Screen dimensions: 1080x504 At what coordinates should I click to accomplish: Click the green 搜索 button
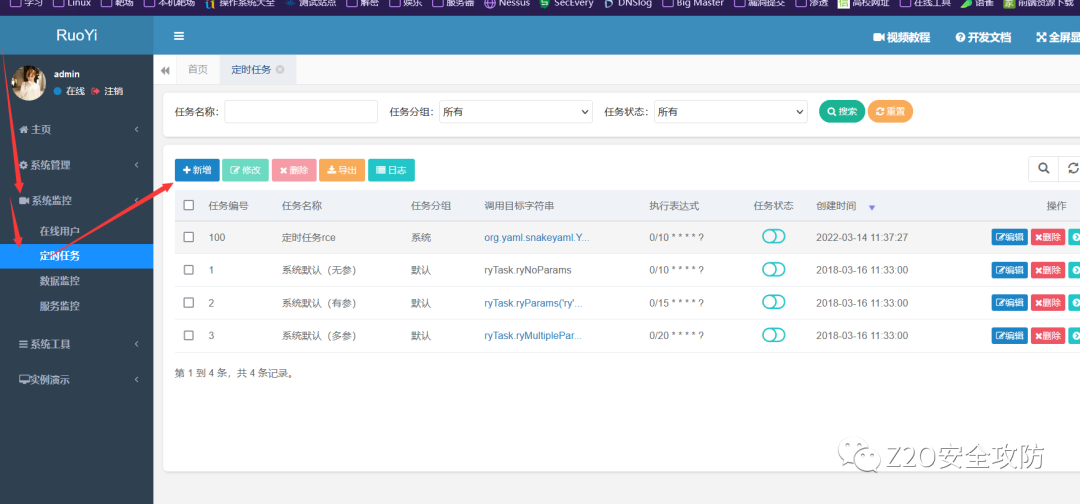coord(842,112)
